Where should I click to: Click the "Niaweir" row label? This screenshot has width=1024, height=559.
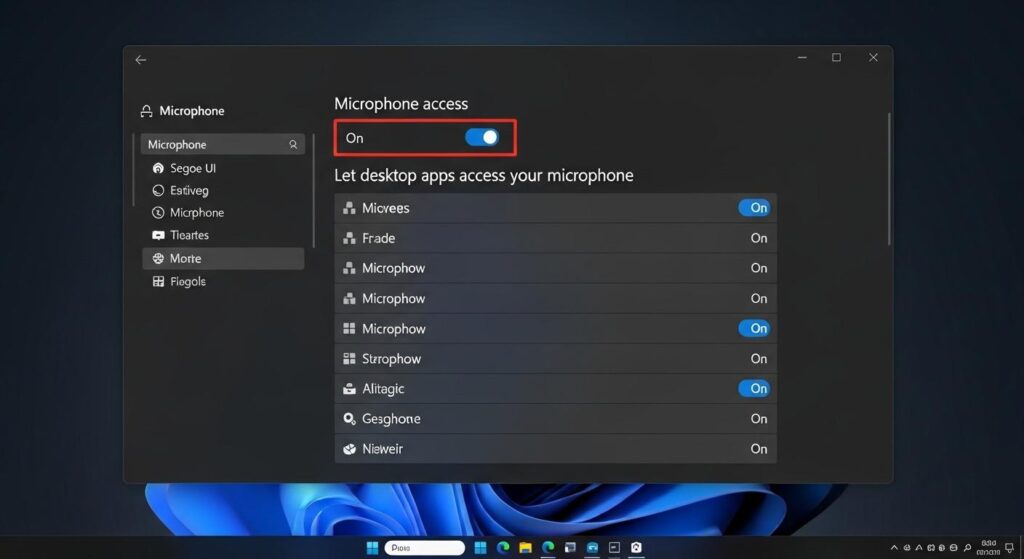[383, 449]
